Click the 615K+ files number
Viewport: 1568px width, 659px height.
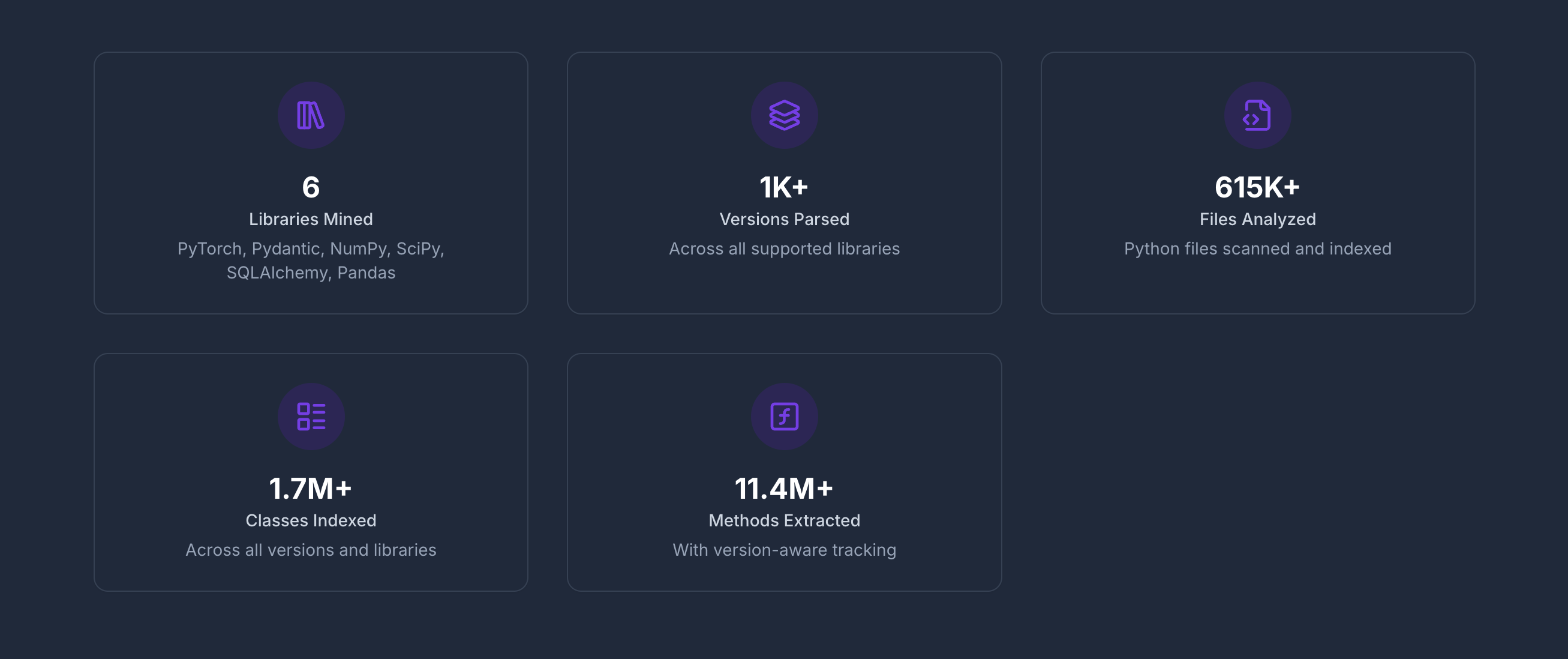click(x=1257, y=187)
